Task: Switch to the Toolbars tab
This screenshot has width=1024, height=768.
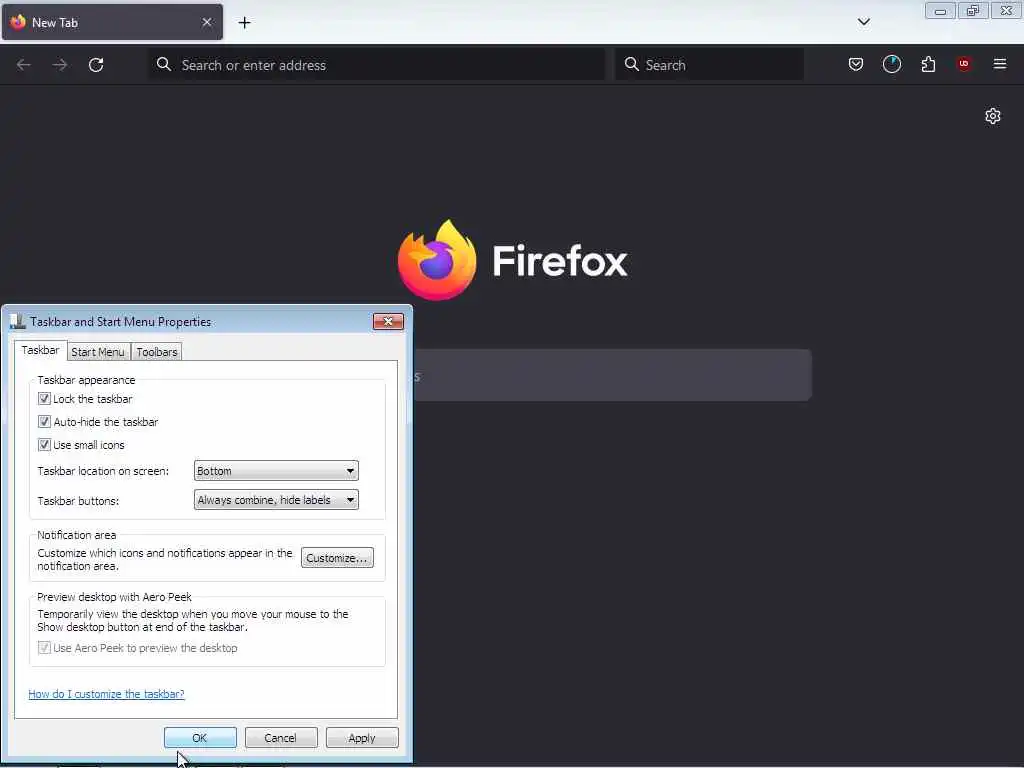Action: (x=157, y=352)
